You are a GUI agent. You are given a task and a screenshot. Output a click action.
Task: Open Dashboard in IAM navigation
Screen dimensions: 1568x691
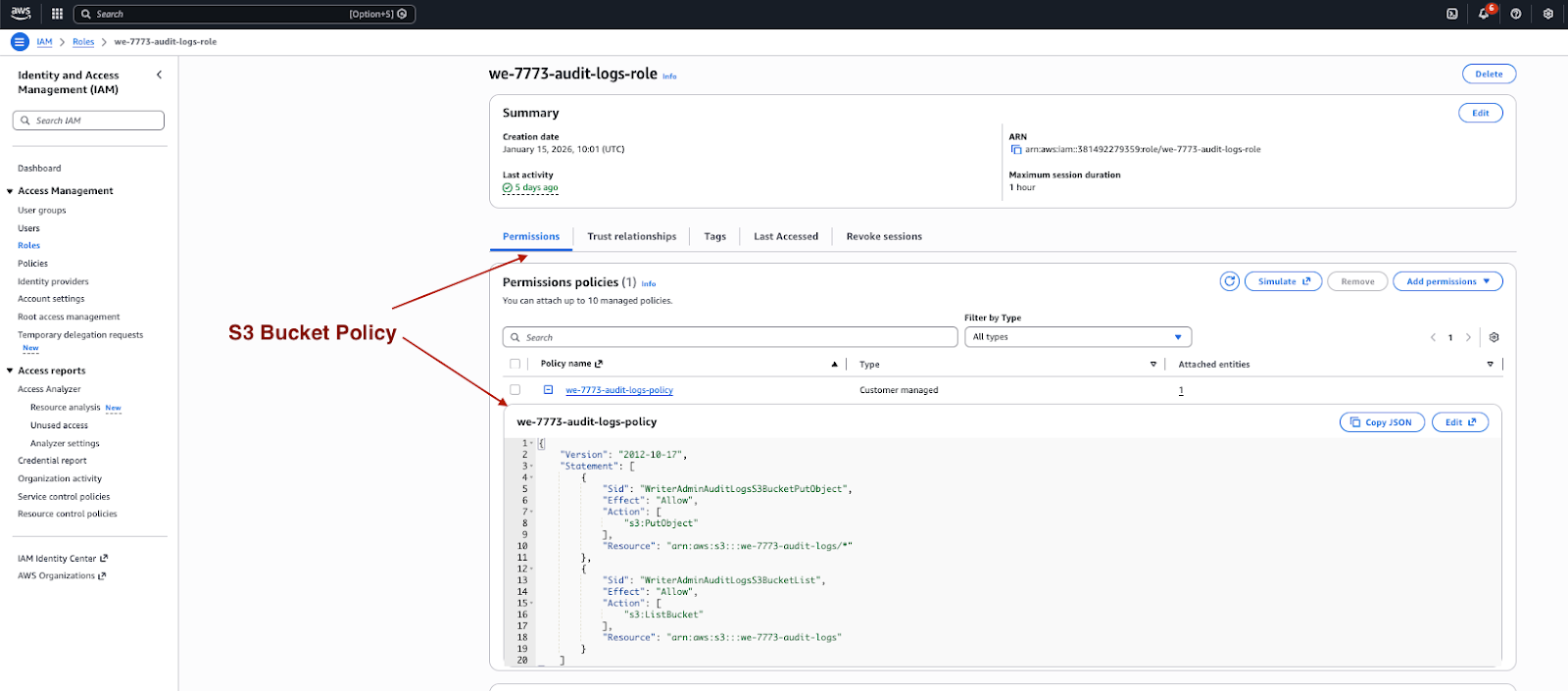(x=39, y=169)
